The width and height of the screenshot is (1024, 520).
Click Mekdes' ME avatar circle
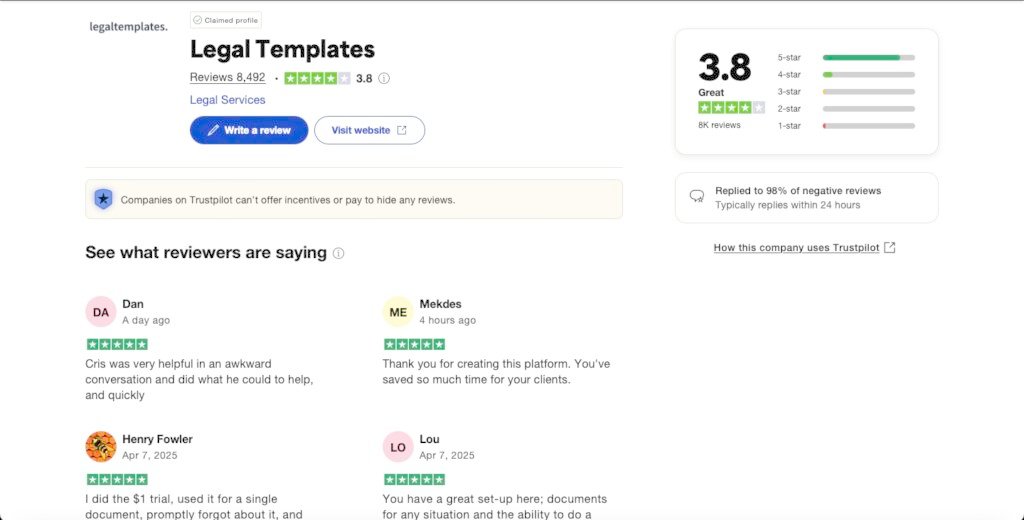click(398, 312)
